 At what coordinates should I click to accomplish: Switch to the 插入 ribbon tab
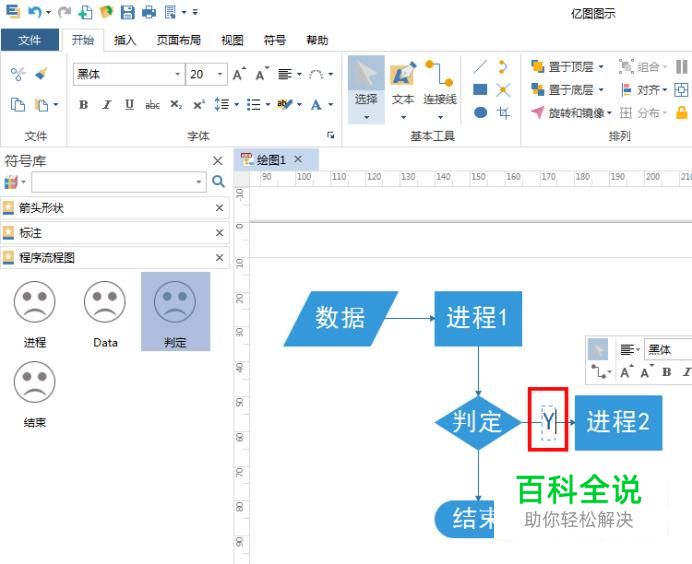click(125, 40)
